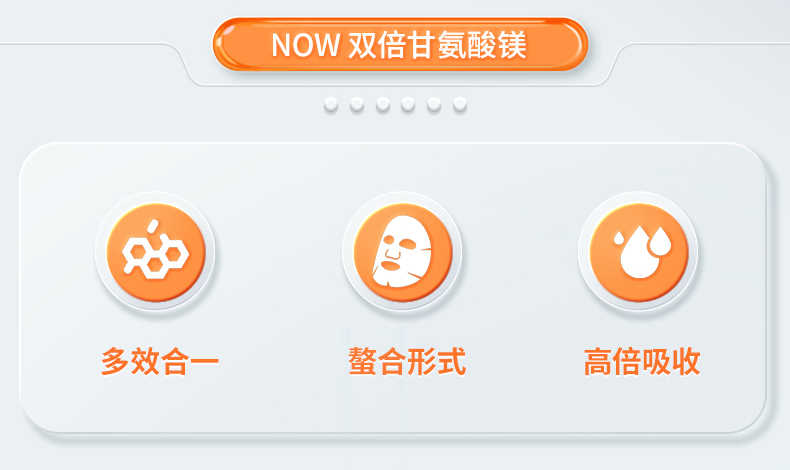The height and width of the screenshot is (470, 790).
Task: Click the mouth opening on the mask icon
Action: click(x=390, y=265)
